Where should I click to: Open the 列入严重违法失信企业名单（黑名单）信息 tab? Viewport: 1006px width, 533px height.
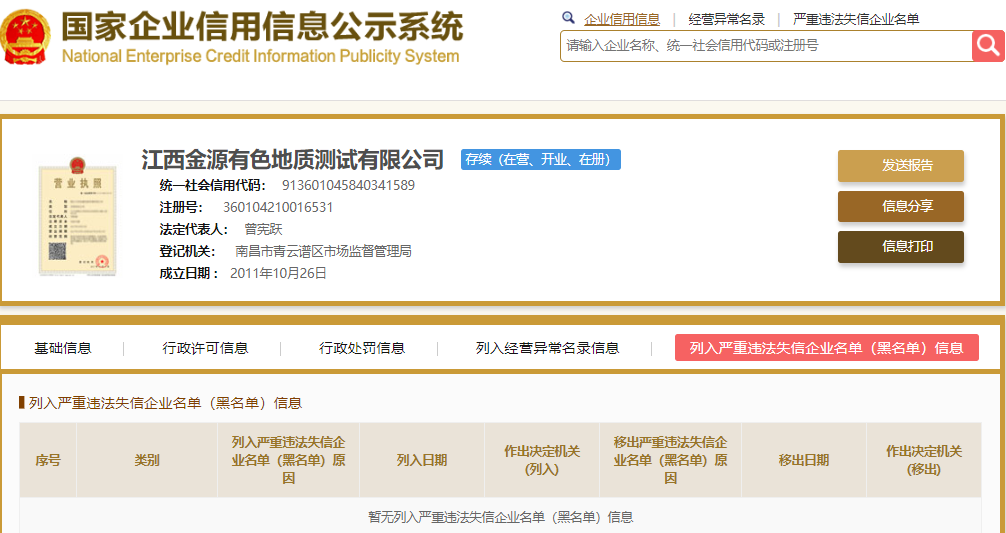pyautogui.click(x=826, y=348)
